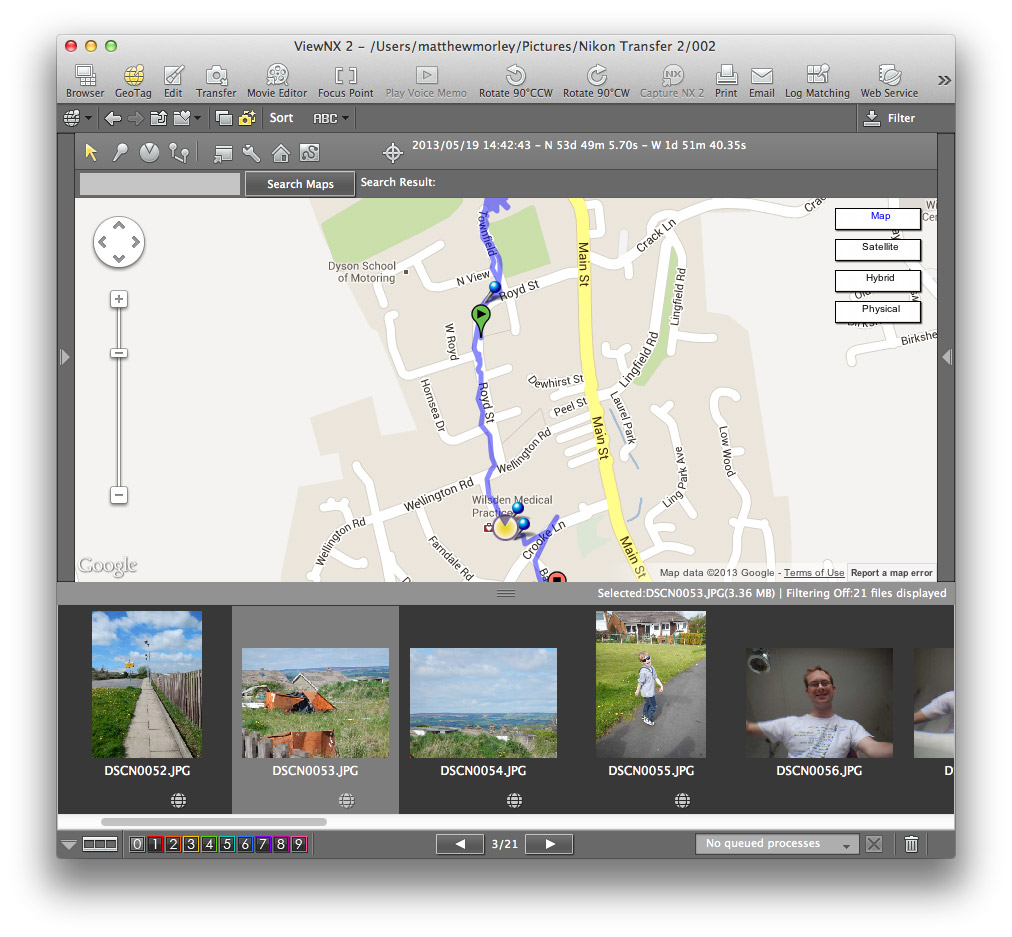Open Web Service

pos(889,81)
